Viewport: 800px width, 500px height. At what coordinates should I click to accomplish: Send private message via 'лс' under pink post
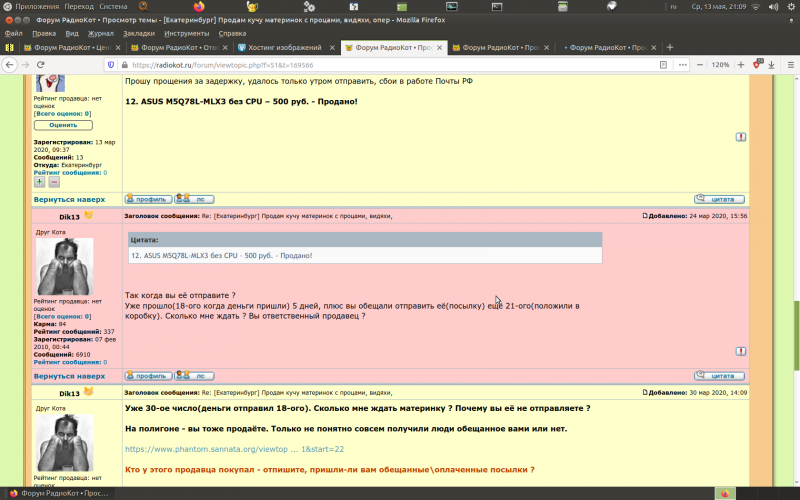tap(194, 376)
